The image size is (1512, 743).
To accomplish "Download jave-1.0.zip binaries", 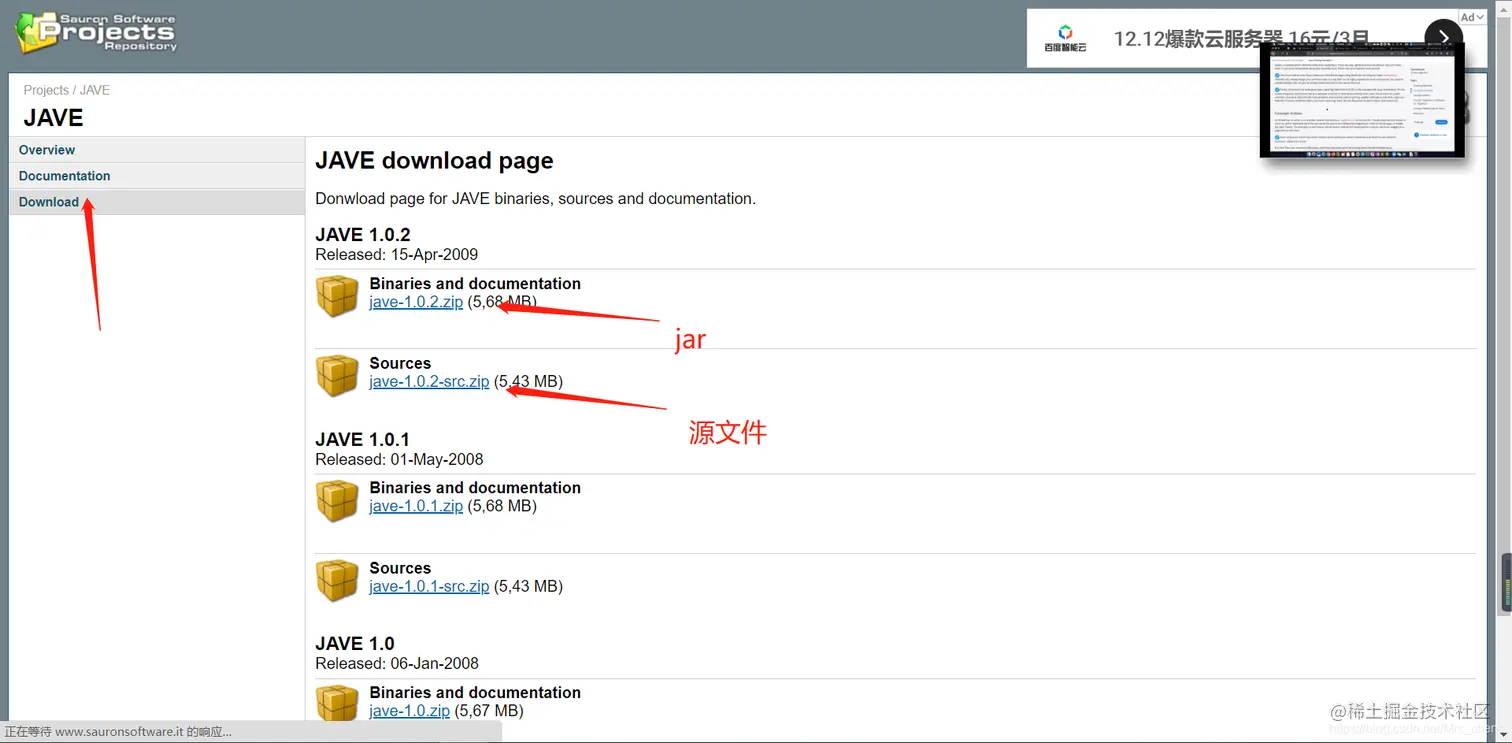I will (410, 711).
